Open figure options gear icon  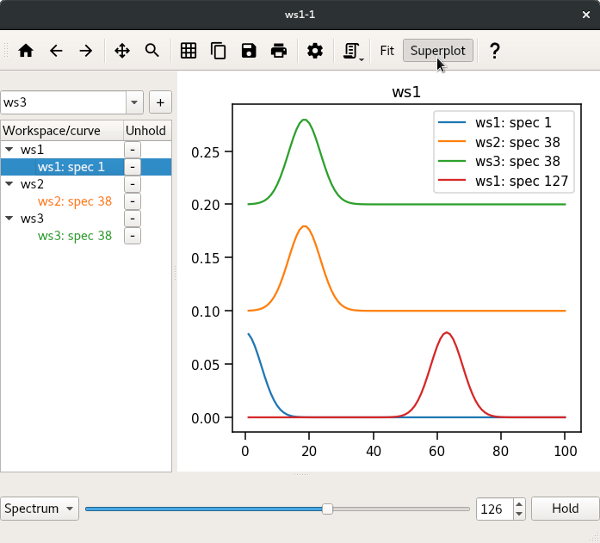coord(315,51)
